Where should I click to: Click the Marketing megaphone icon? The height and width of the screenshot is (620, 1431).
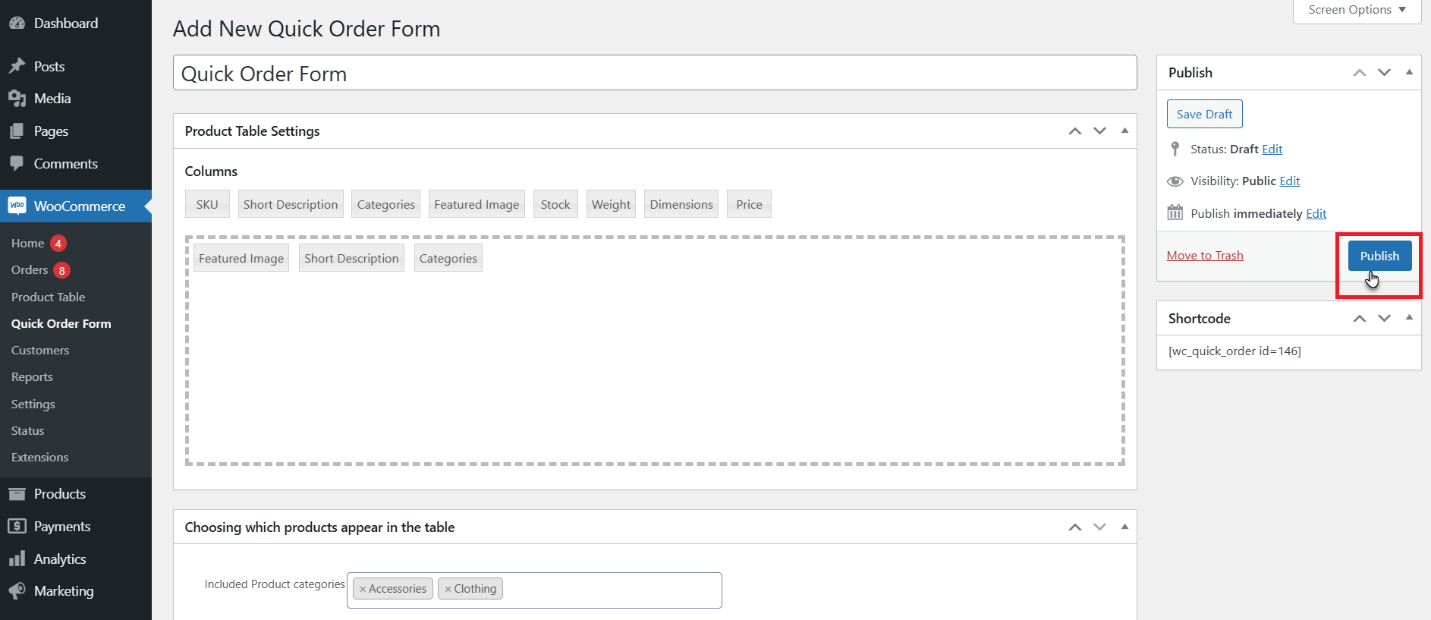point(17,591)
